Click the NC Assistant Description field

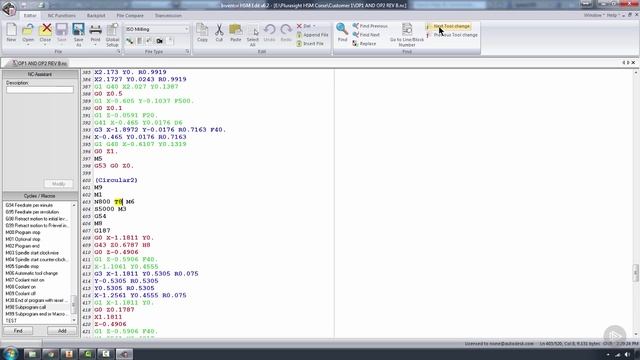[40, 89]
